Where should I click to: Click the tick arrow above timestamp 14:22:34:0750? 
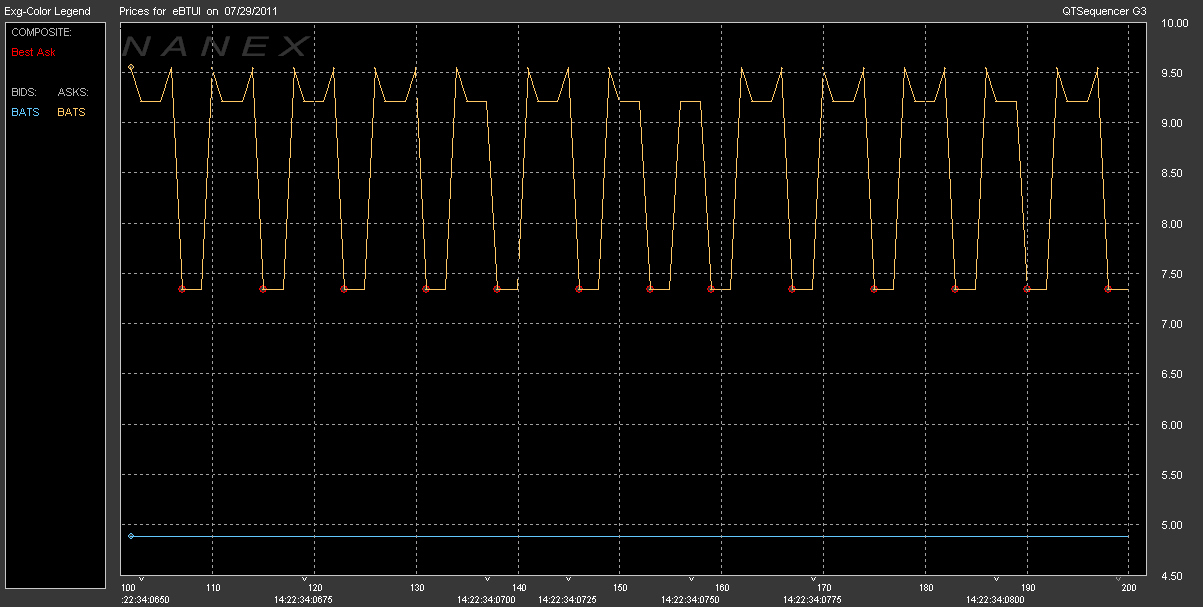tap(691, 578)
